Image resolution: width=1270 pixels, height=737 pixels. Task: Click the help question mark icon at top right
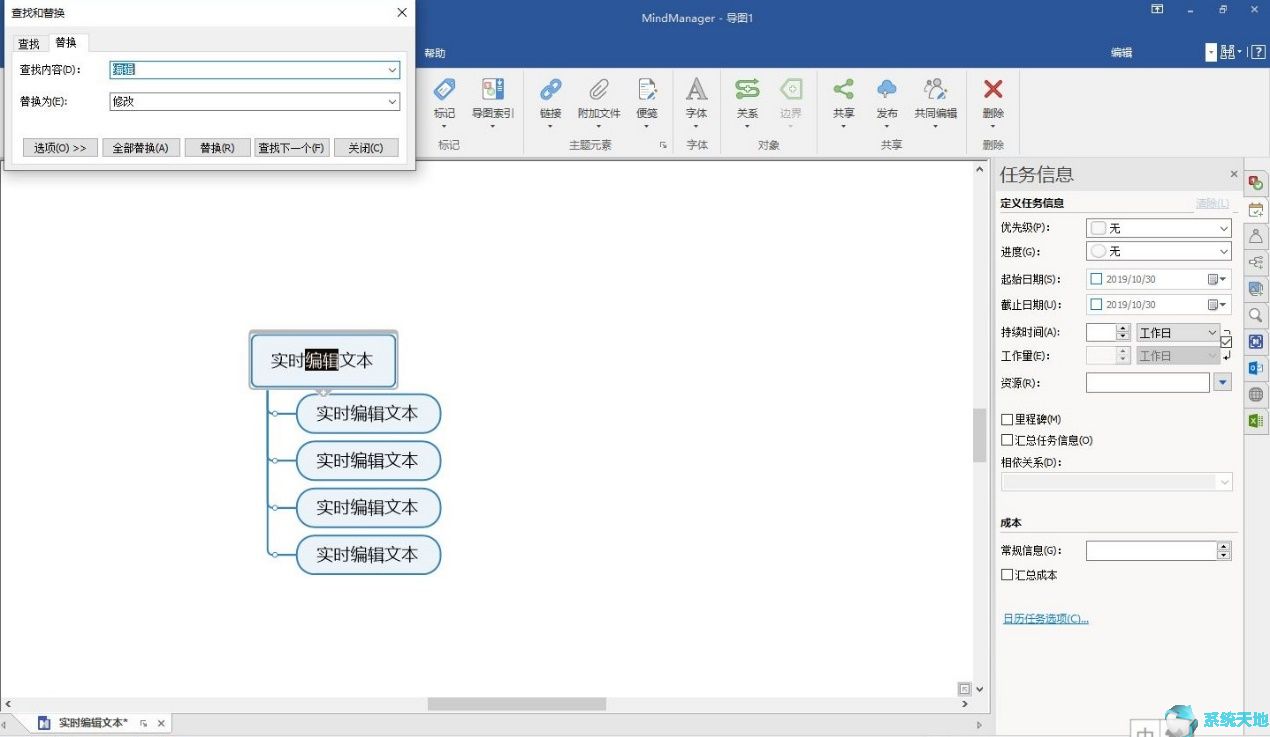coord(1258,52)
